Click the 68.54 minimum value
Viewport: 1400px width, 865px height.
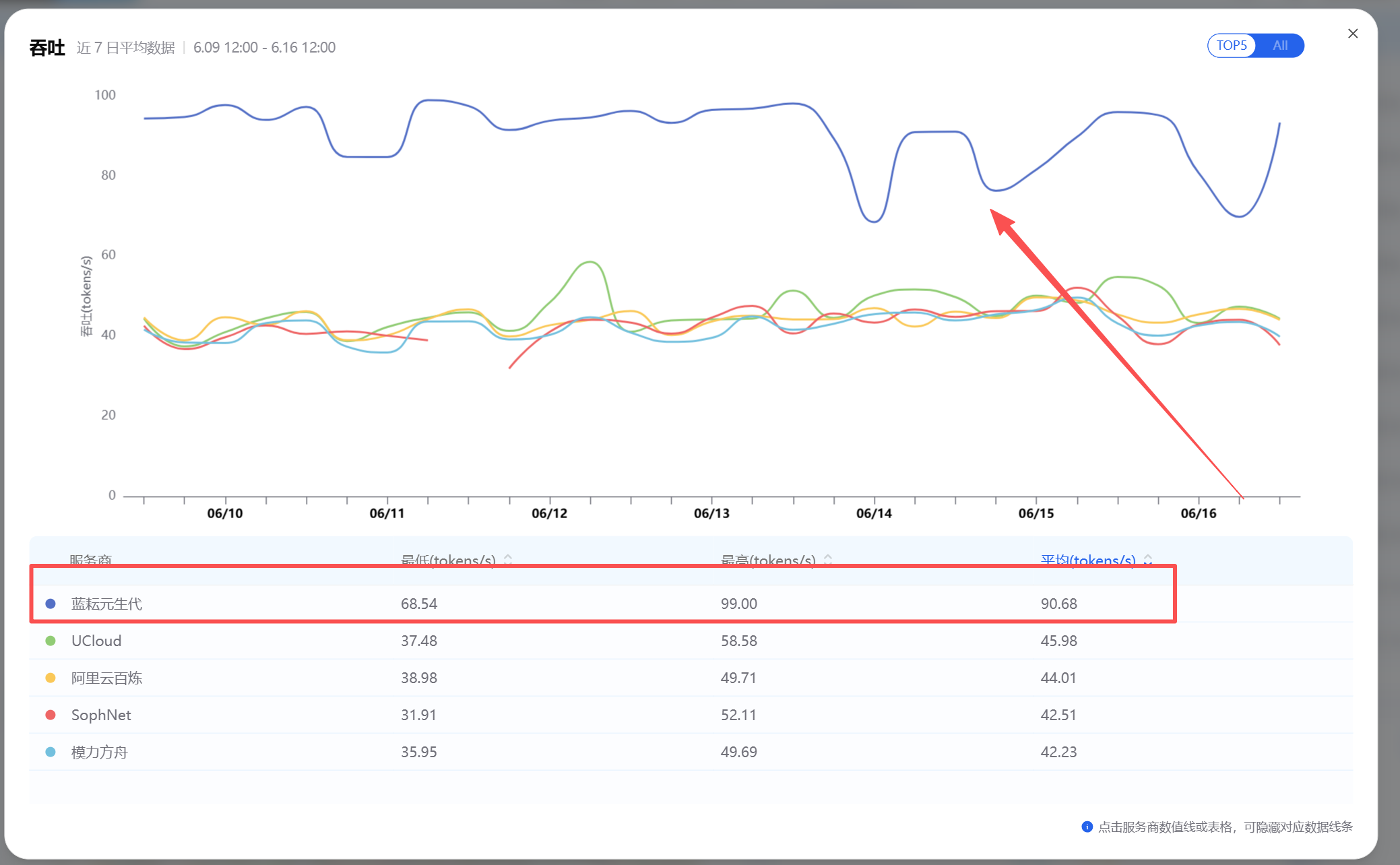tap(419, 604)
